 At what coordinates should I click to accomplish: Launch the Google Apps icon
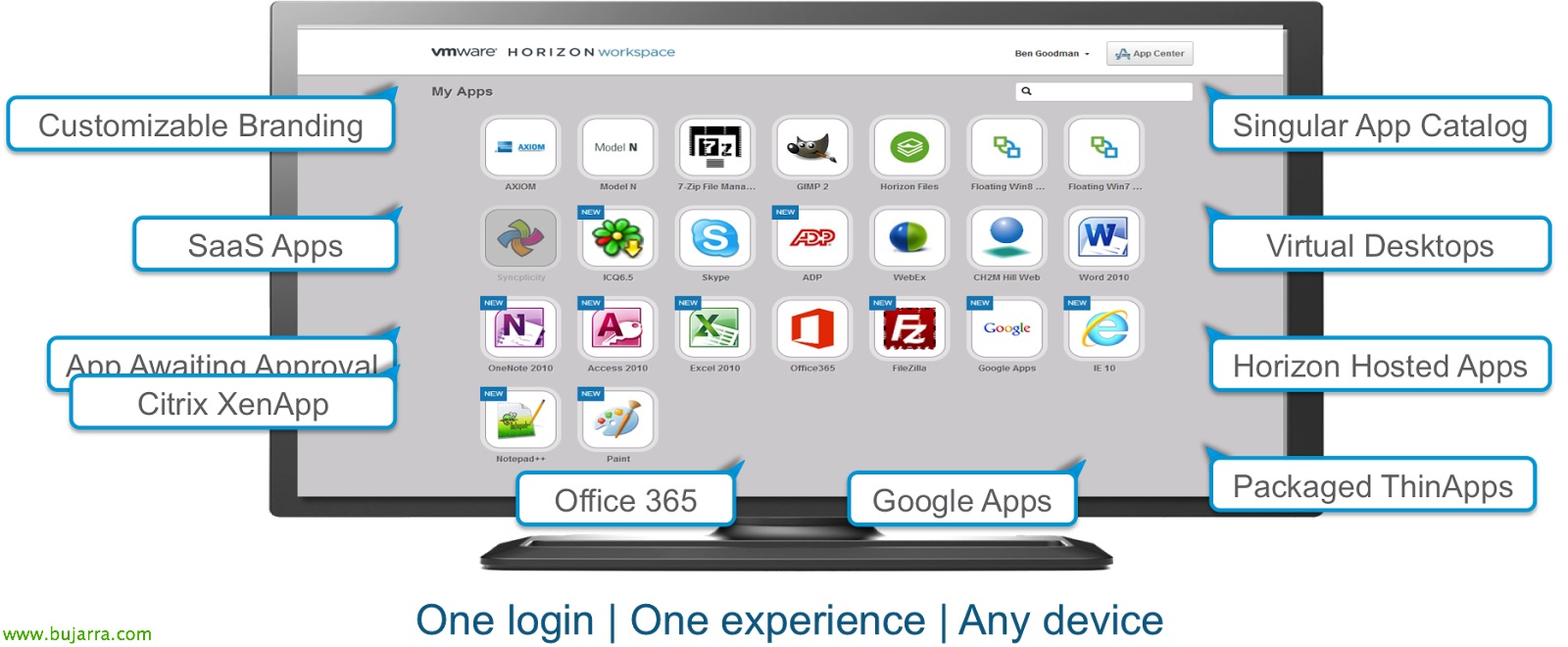(1006, 329)
